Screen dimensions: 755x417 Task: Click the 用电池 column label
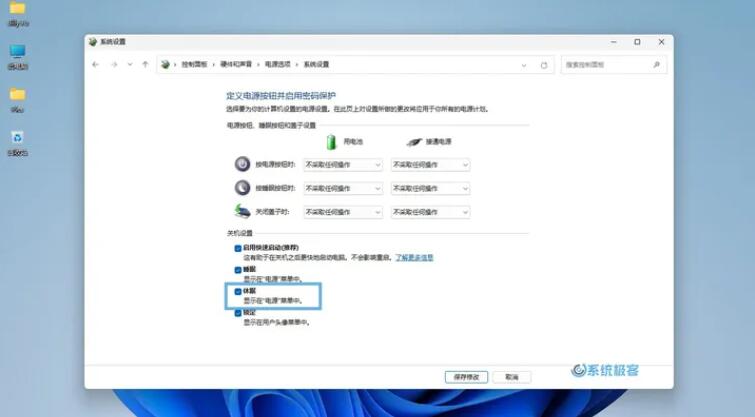353,142
